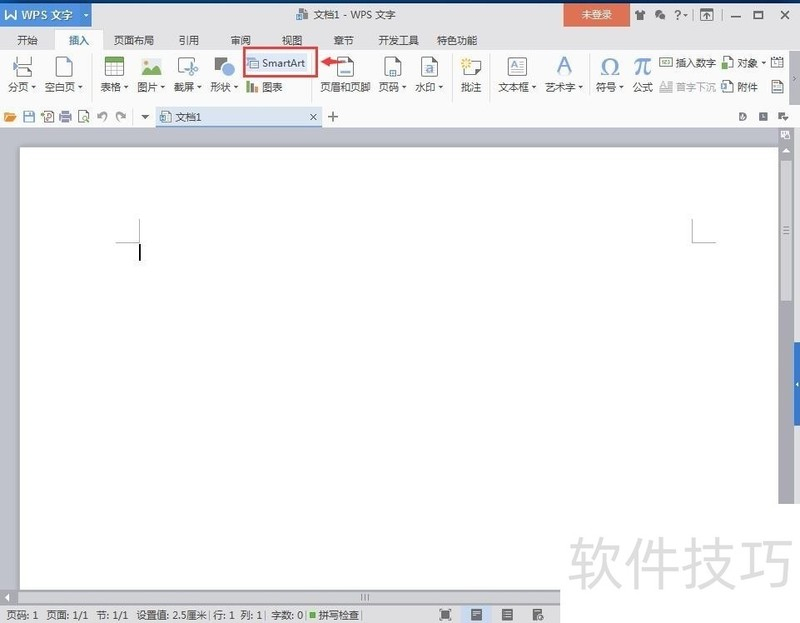Open the 审阅 review tab
Screen dimensions: 800x623
point(238,40)
